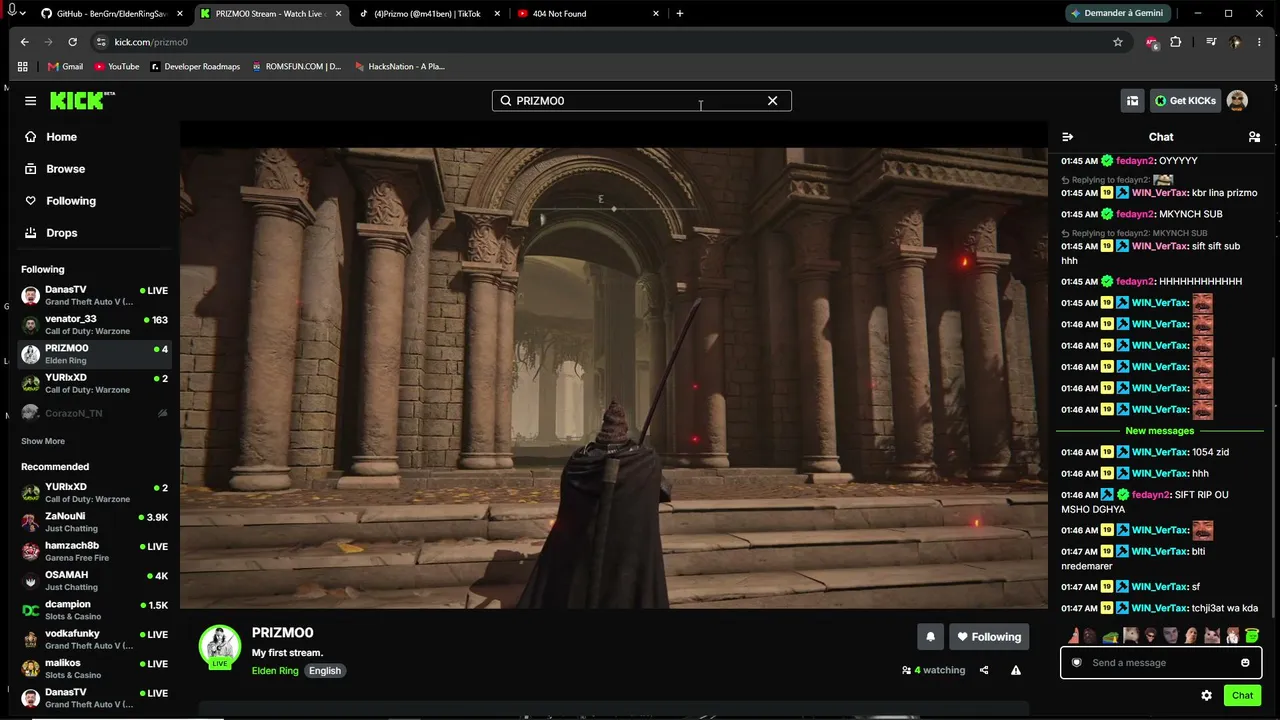1280x720 pixels.
Task: Click the Get KICKs button
Action: pyautogui.click(x=1185, y=101)
